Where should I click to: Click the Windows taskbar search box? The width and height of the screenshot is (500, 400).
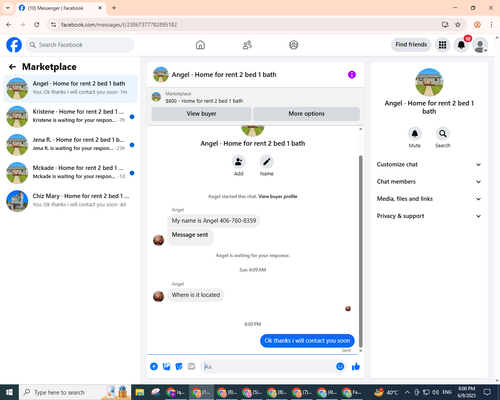click(x=75, y=392)
